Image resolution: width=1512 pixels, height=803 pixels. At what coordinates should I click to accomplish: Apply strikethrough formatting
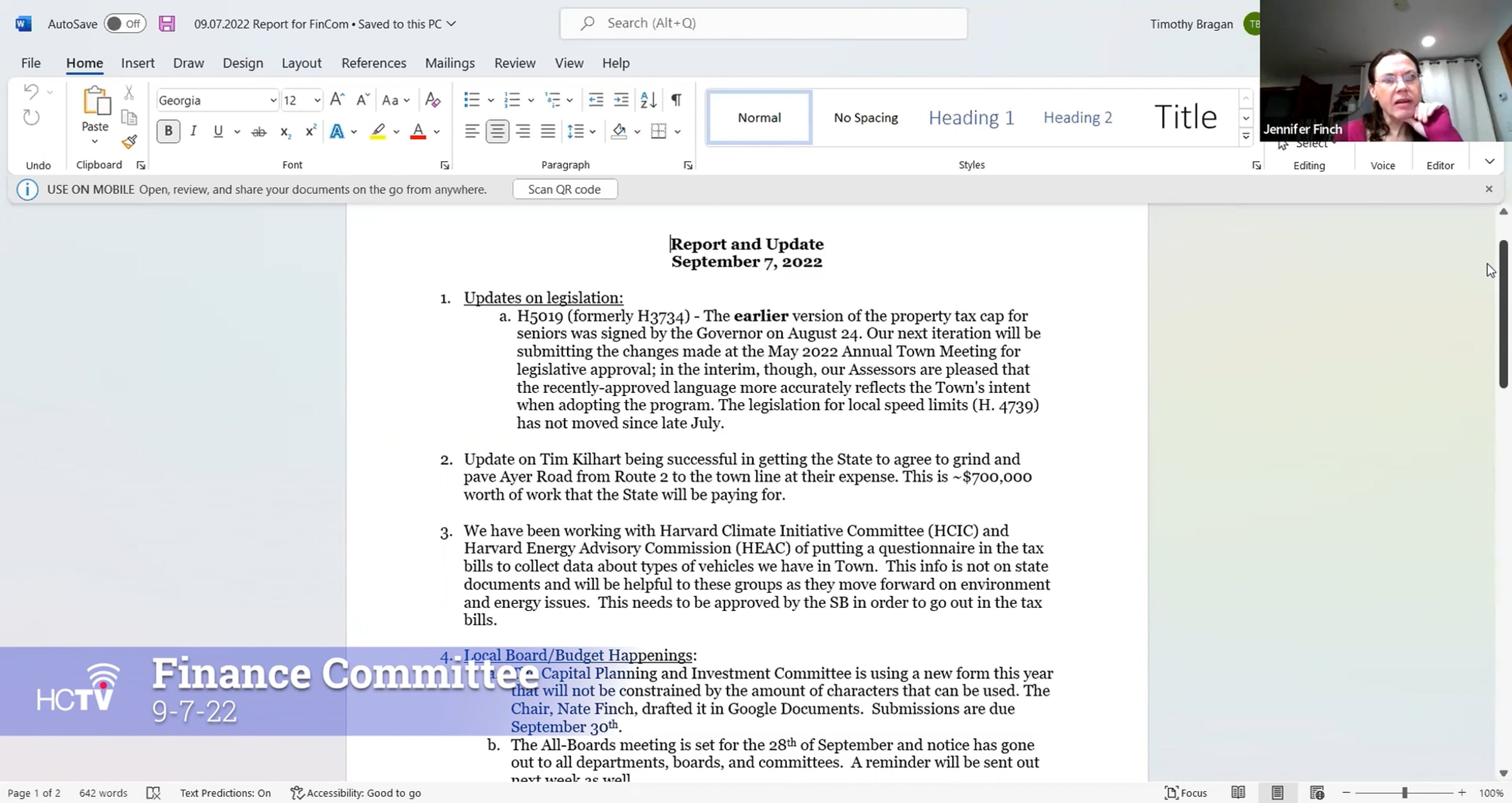click(258, 132)
